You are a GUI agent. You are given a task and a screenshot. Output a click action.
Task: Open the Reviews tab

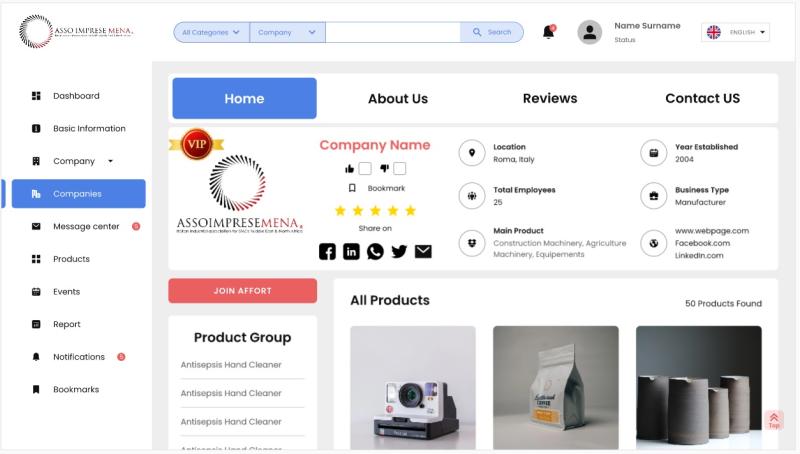[x=550, y=98]
